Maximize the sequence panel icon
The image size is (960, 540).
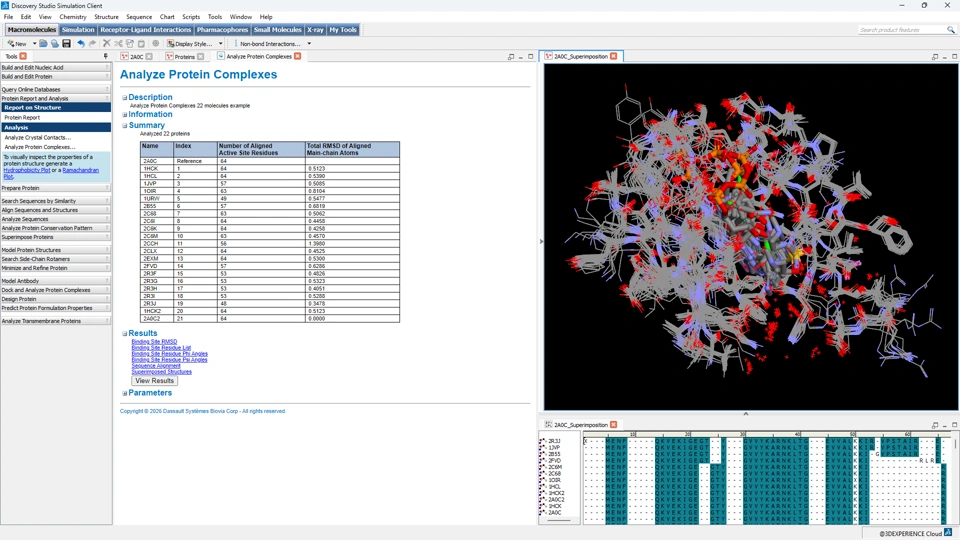(x=954, y=424)
